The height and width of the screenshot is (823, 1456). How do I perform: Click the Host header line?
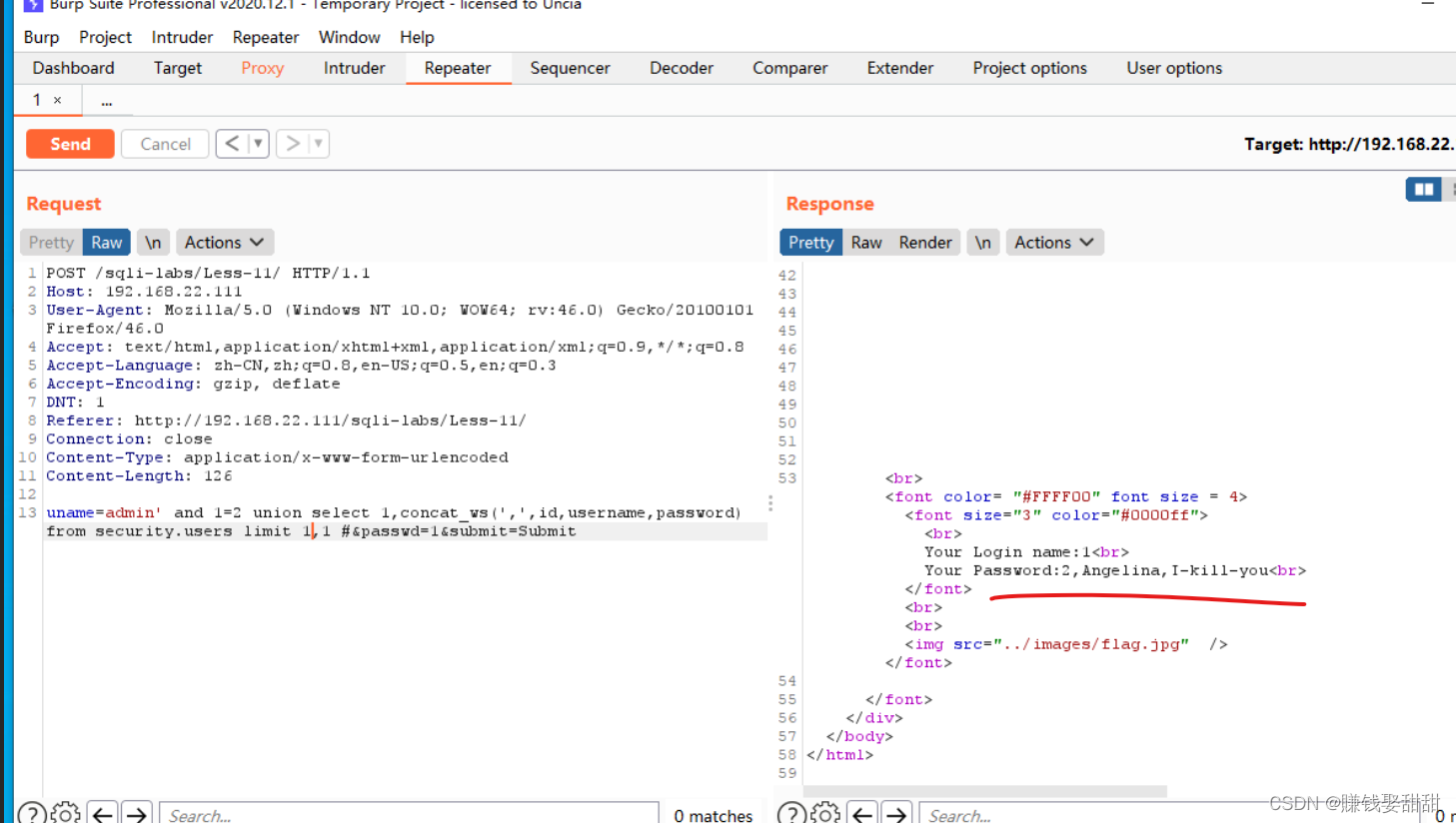point(144,292)
